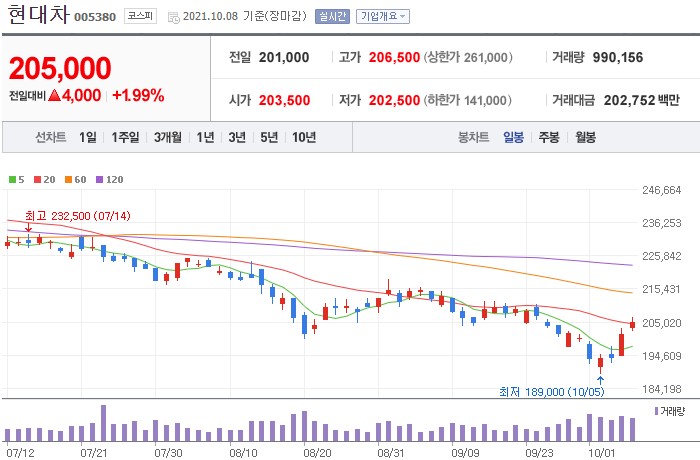The width and height of the screenshot is (700, 460).
Task: Click the 10/01 date axis label
Action: [x=601, y=453]
